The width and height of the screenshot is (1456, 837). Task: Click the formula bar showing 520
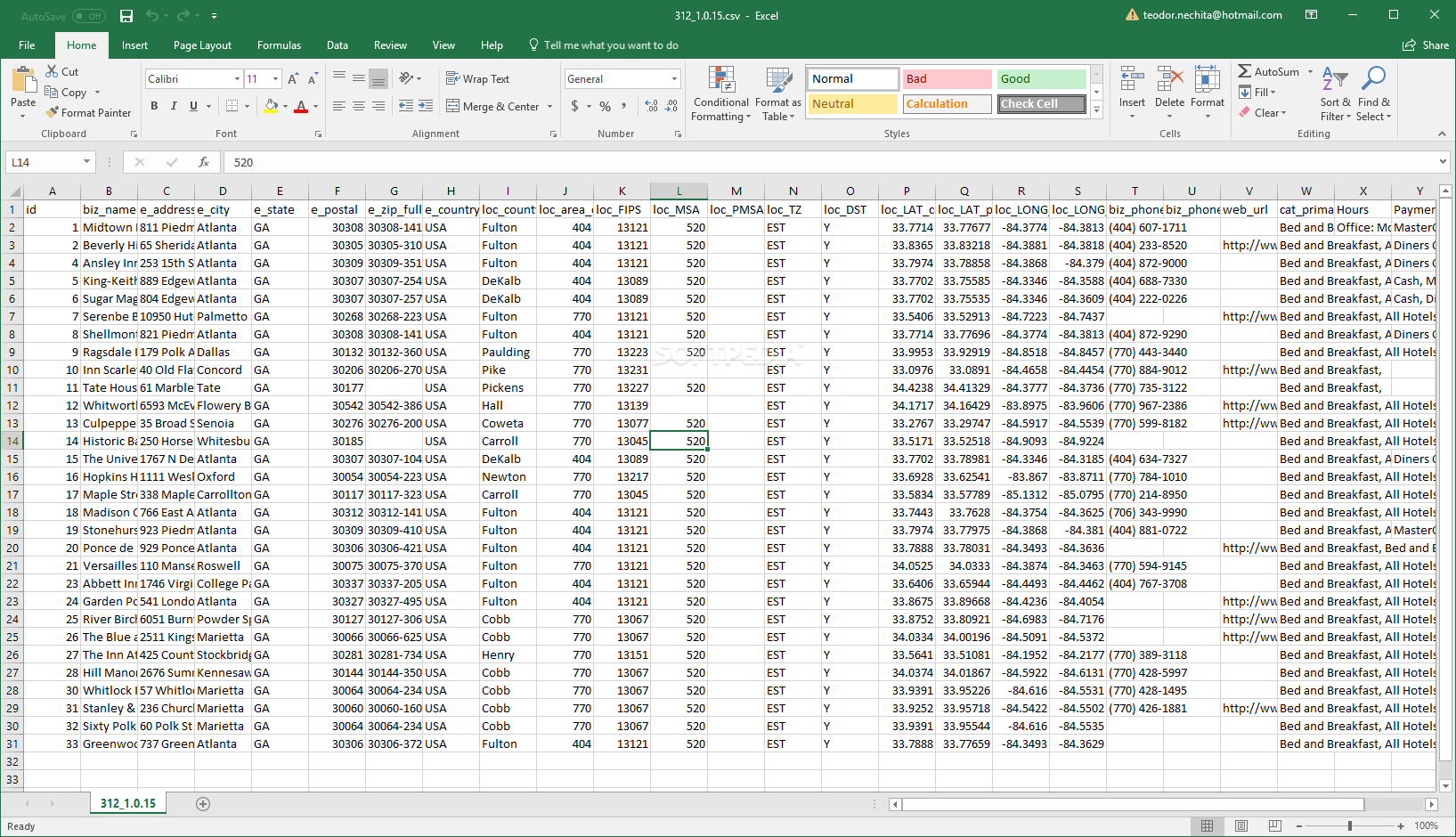(x=828, y=162)
